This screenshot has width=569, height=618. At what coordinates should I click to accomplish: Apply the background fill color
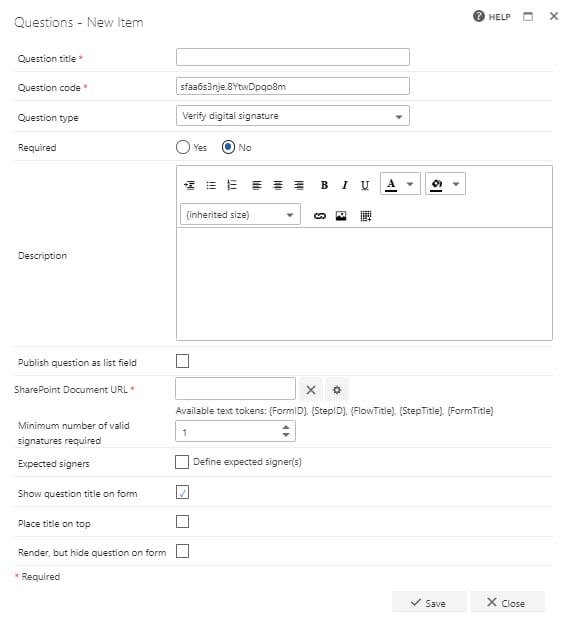[436, 184]
